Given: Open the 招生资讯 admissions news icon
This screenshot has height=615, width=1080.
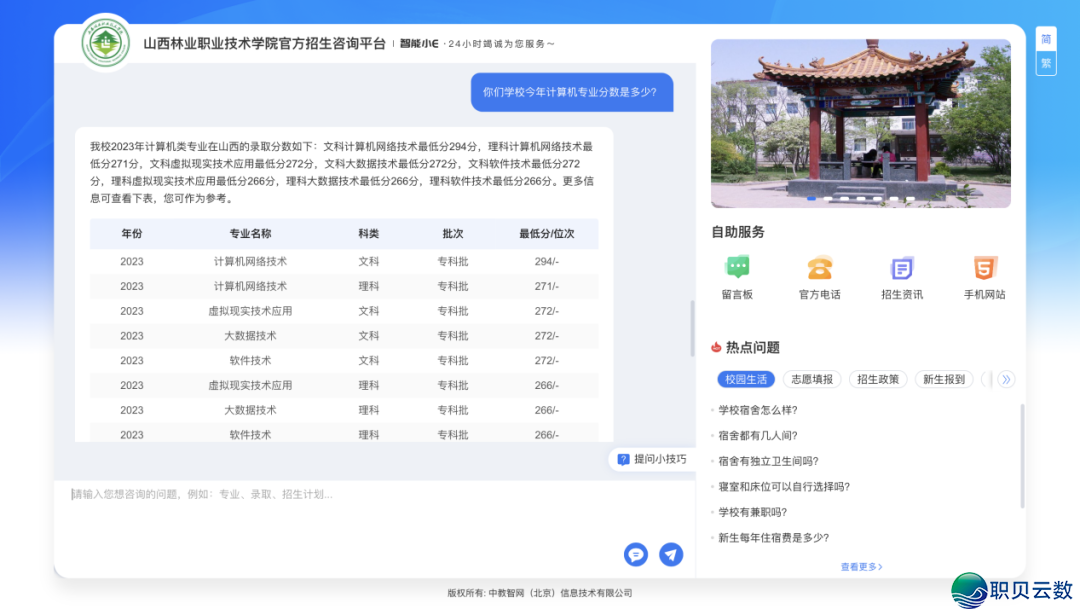Looking at the screenshot, I should coord(902,268).
